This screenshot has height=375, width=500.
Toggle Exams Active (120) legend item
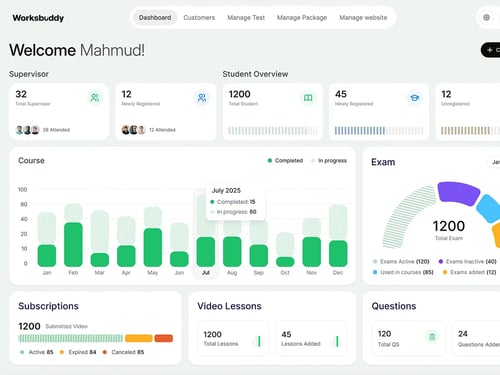[401, 262]
